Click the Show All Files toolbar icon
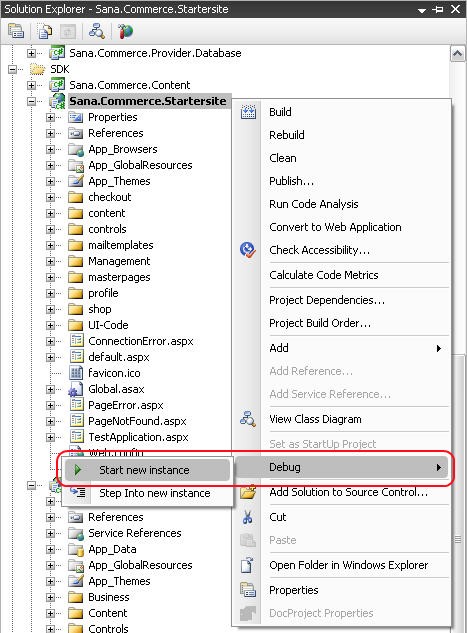The height and width of the screenshot is (633, 467). click(45, 31)
